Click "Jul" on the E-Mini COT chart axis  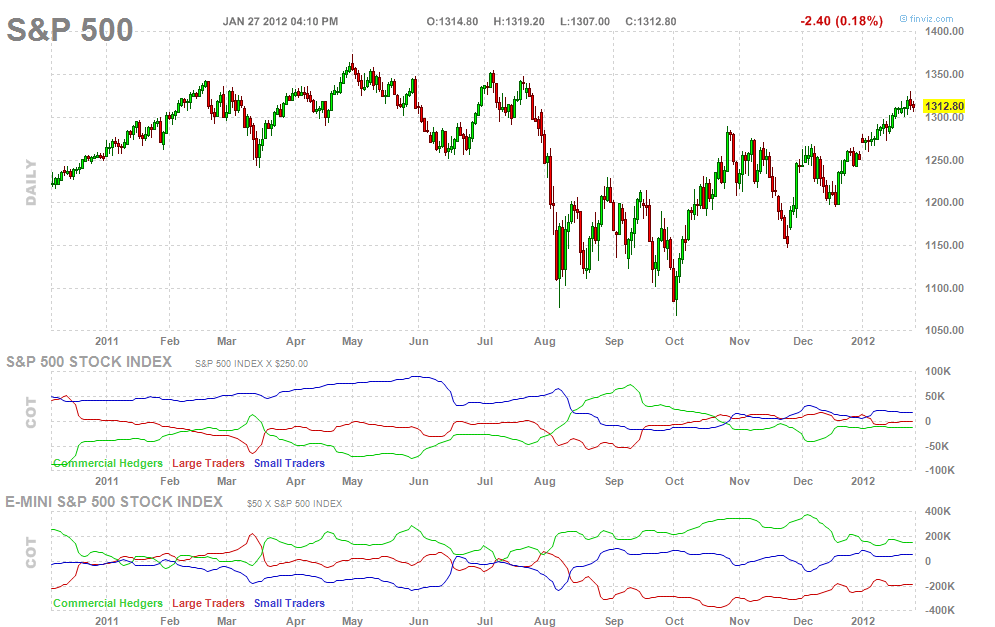point(485,621)
